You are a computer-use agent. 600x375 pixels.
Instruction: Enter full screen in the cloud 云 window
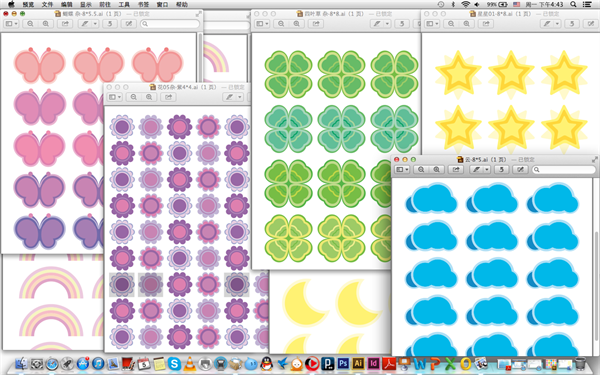(595, 160)
